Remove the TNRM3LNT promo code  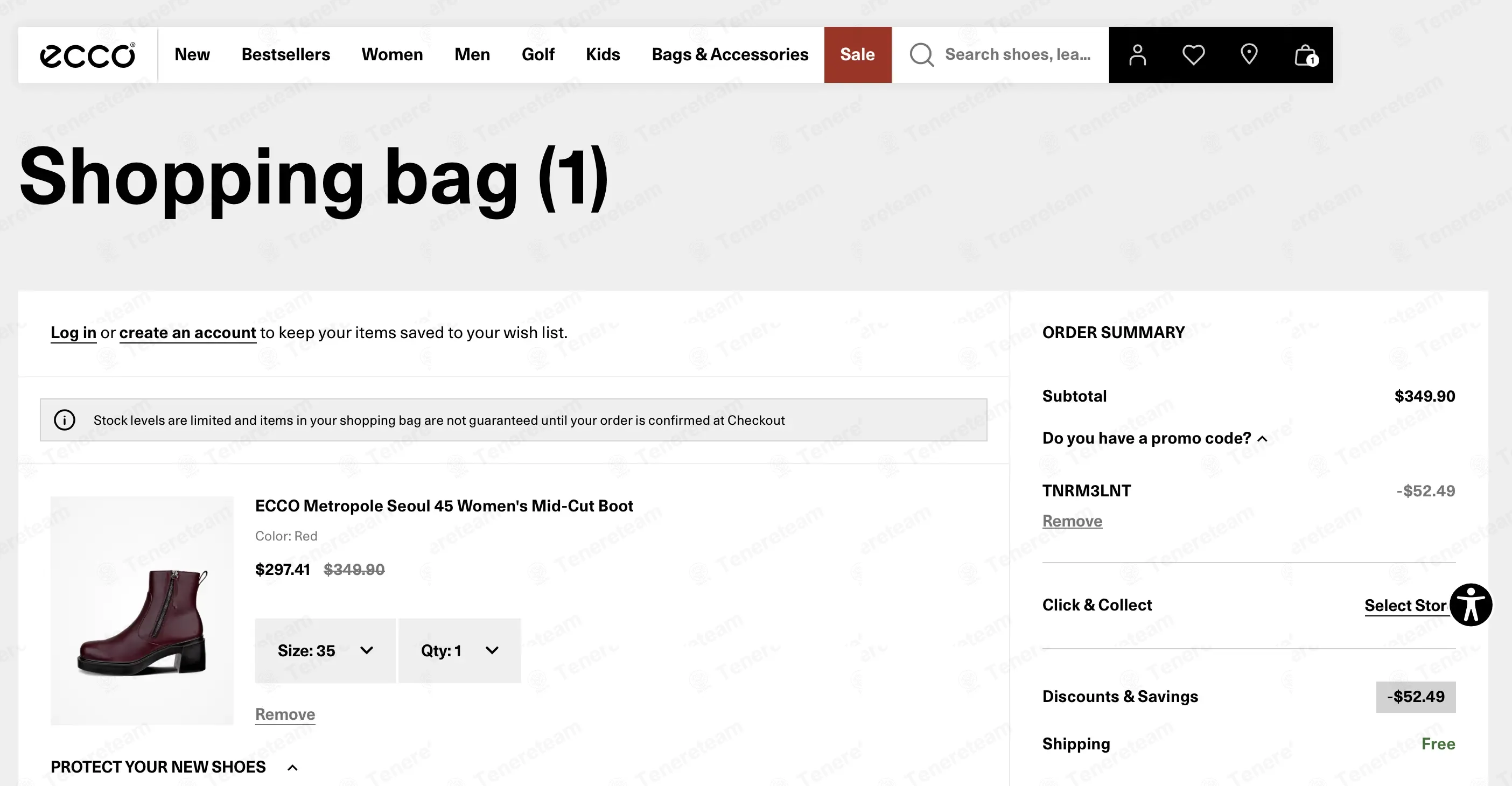(1073, 521)
